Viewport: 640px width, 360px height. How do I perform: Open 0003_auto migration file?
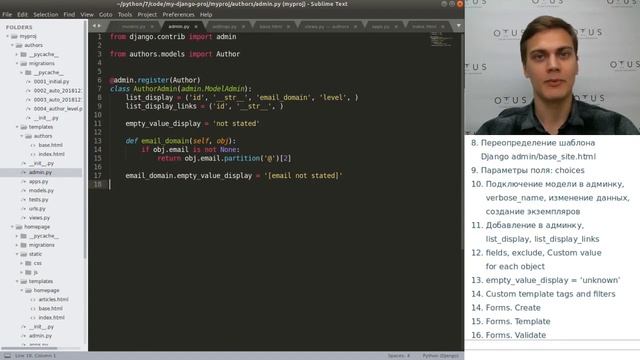pos(58,100)
